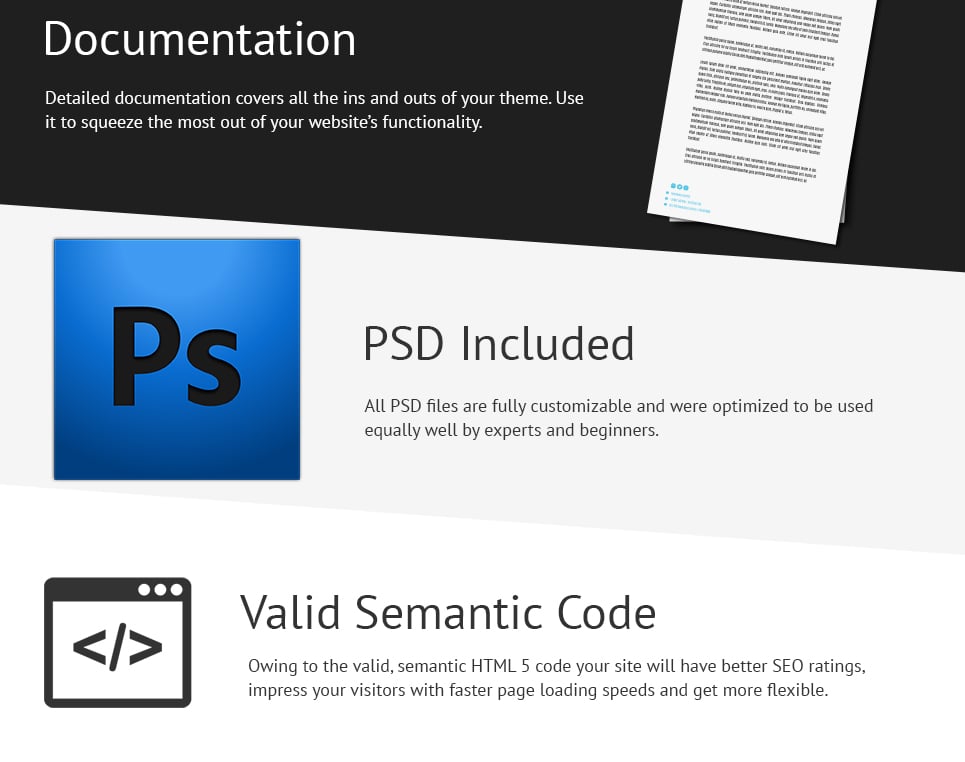
Task: Click the Valid Semantic Code heading
Action: coord(448,612)
